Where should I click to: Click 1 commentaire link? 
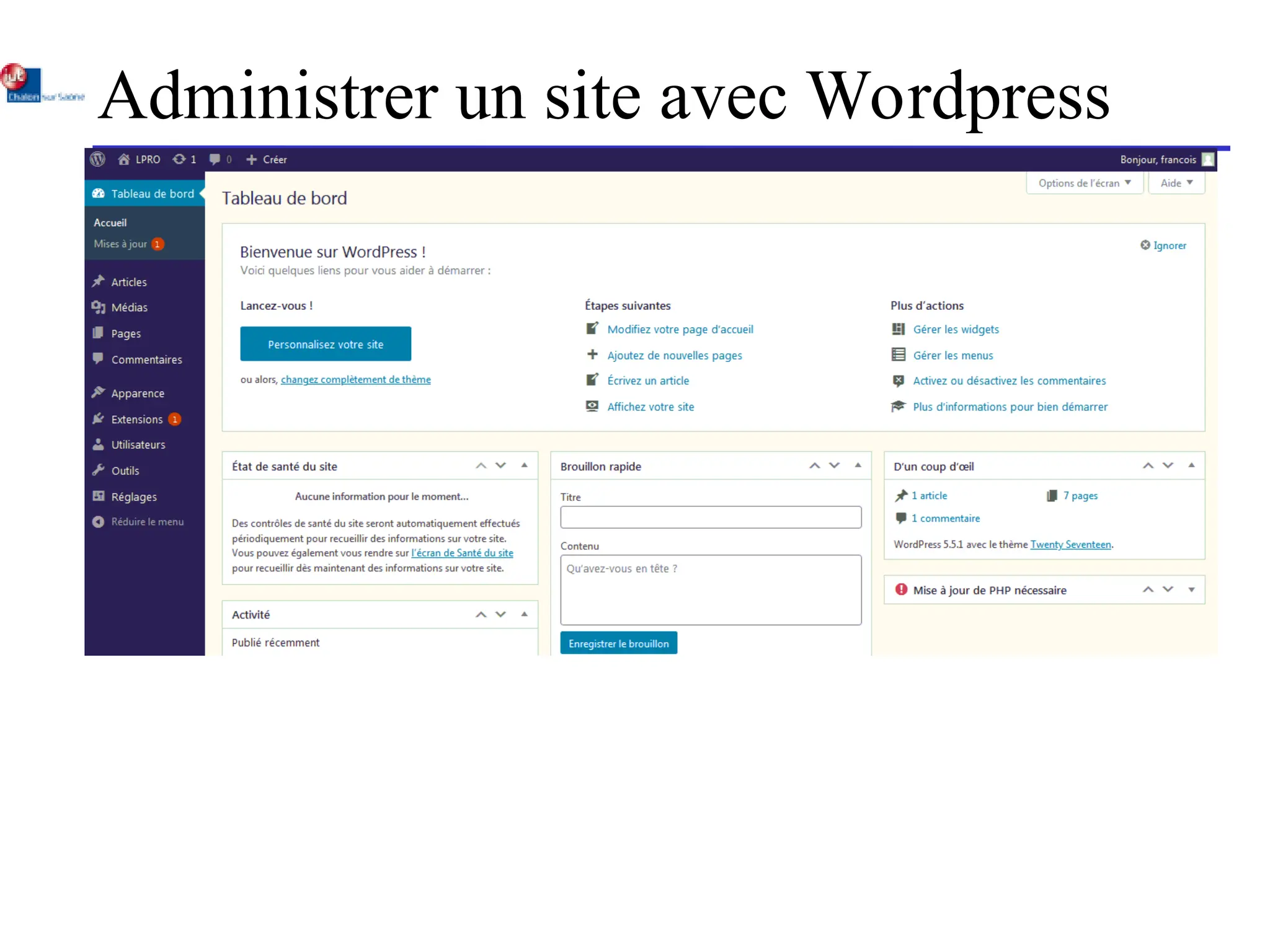(x=946, y=518)
